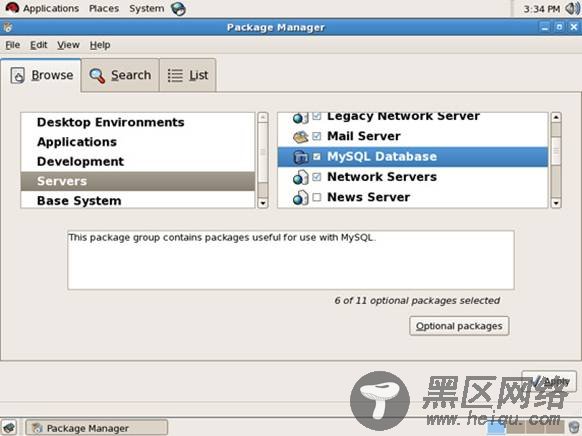Click the Network Servers group icon
Image resolution: width=582 pixels, height=436 pixels.
click(300, 177)
